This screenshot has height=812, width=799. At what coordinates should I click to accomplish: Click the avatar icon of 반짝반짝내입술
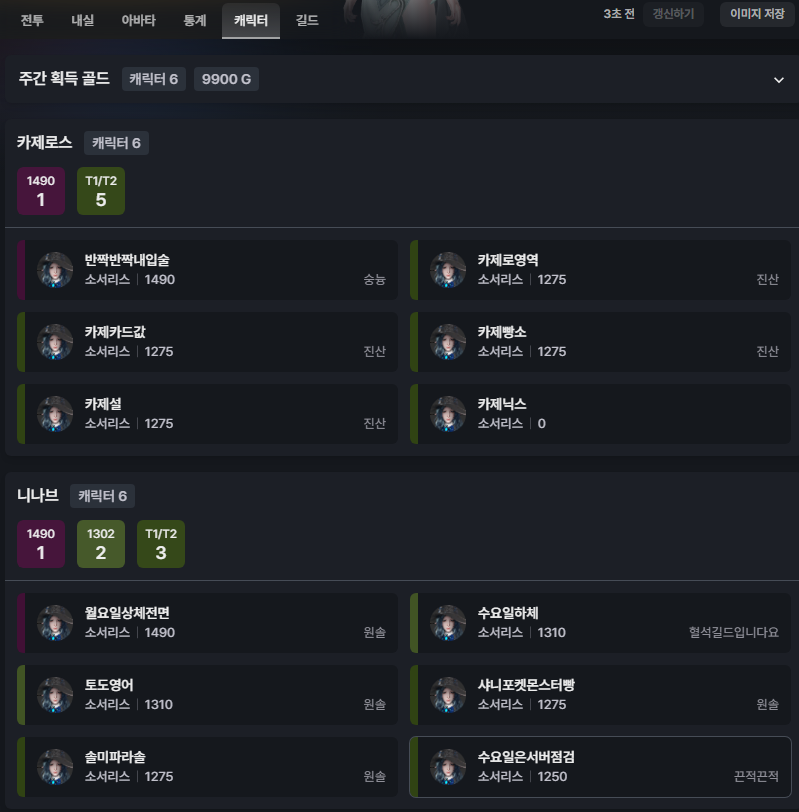[x=54, y=270]
